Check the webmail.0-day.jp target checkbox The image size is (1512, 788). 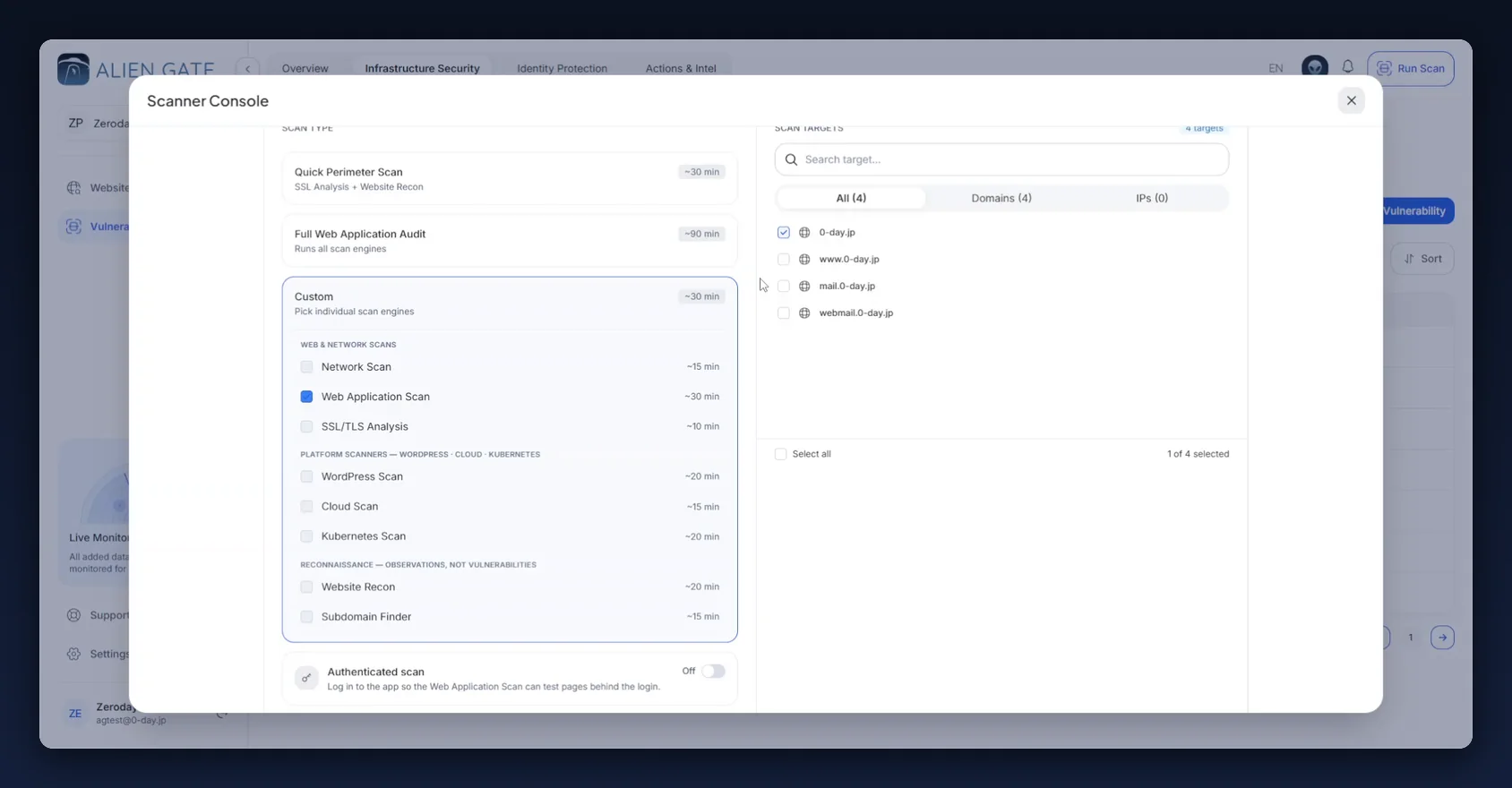(784, 313)
